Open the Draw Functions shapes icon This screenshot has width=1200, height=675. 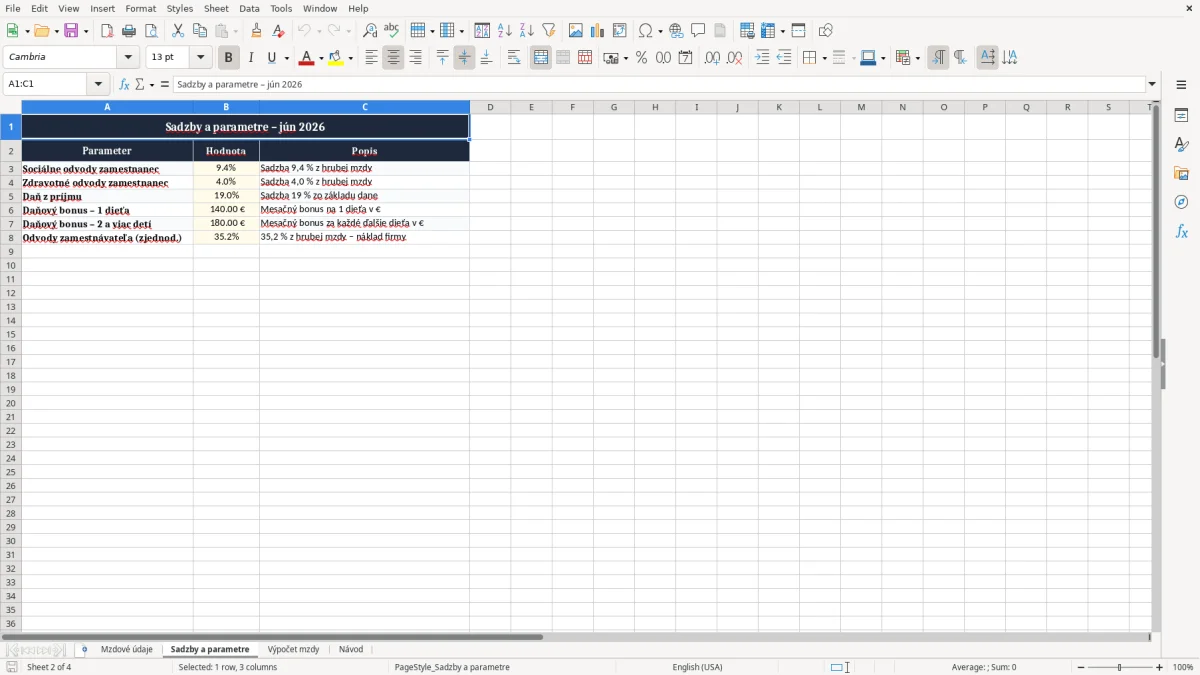coord(826,31)
